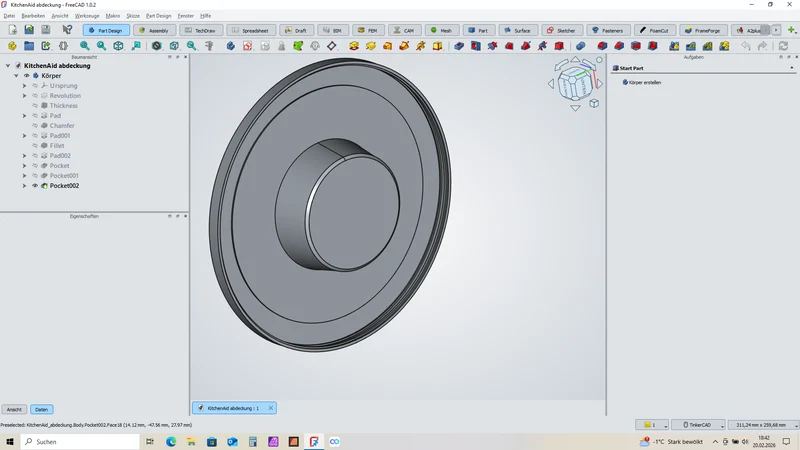Open the TinkerCAD navigation style dropdown
This screenshot has width=800, height=450.
698,424
